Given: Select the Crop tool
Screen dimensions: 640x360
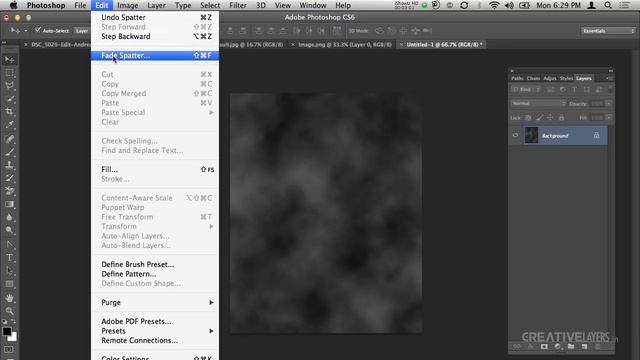Looking at the screenshot, I should click(9, 112).
